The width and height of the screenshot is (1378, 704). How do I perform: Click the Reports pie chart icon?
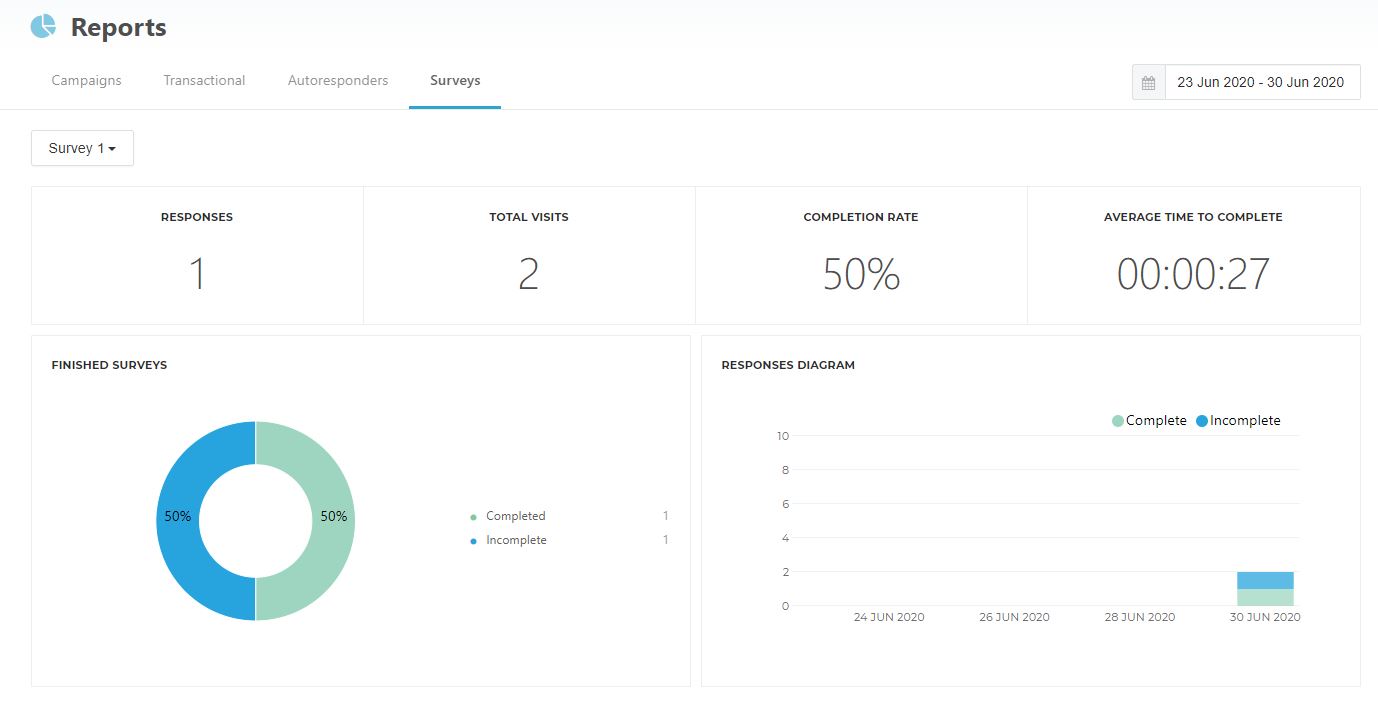pyautogui.click(x=43, y=27)
